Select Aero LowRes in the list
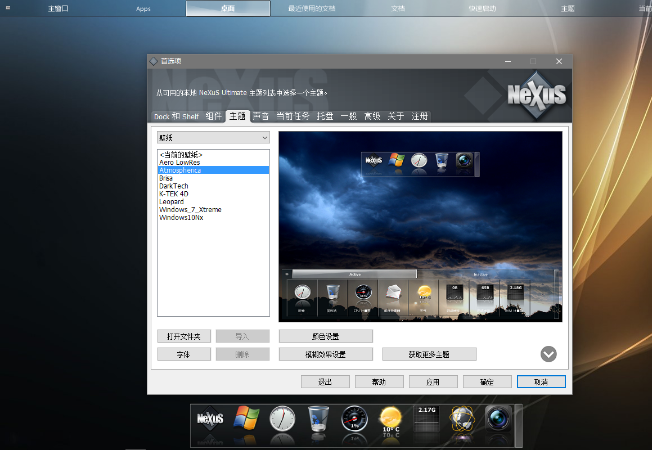The image size is (652, 450). (x=213, y=163)
